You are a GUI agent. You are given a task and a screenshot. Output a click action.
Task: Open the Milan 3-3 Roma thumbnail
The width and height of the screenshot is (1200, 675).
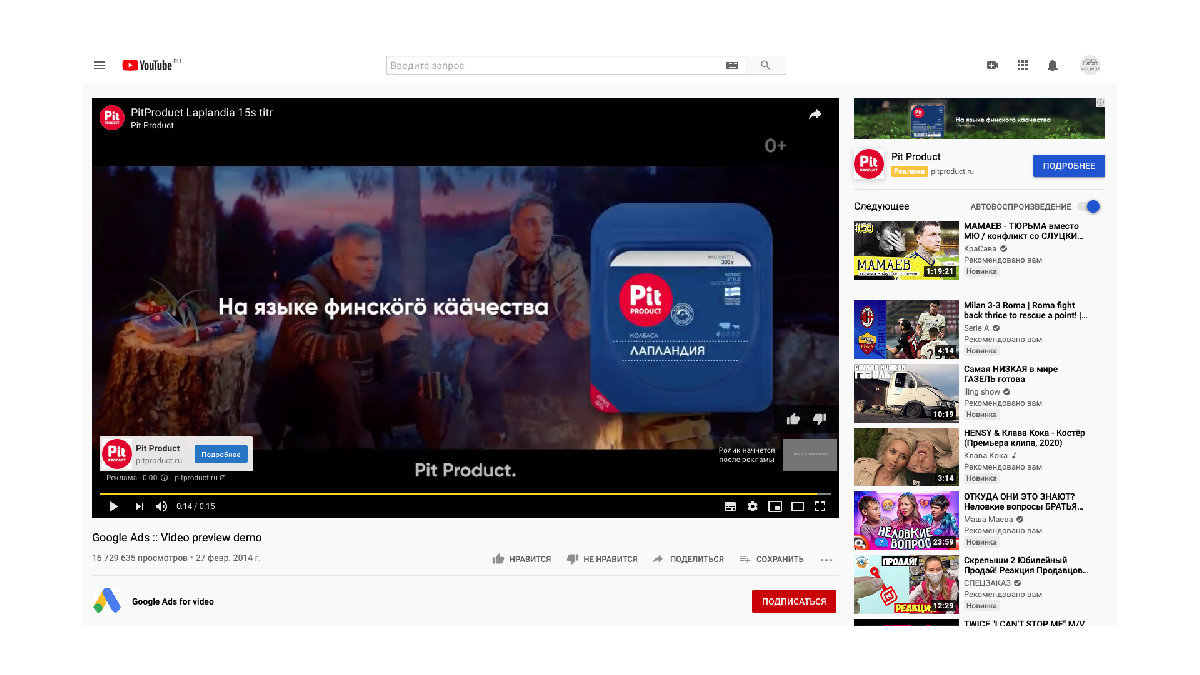point(906,329)
